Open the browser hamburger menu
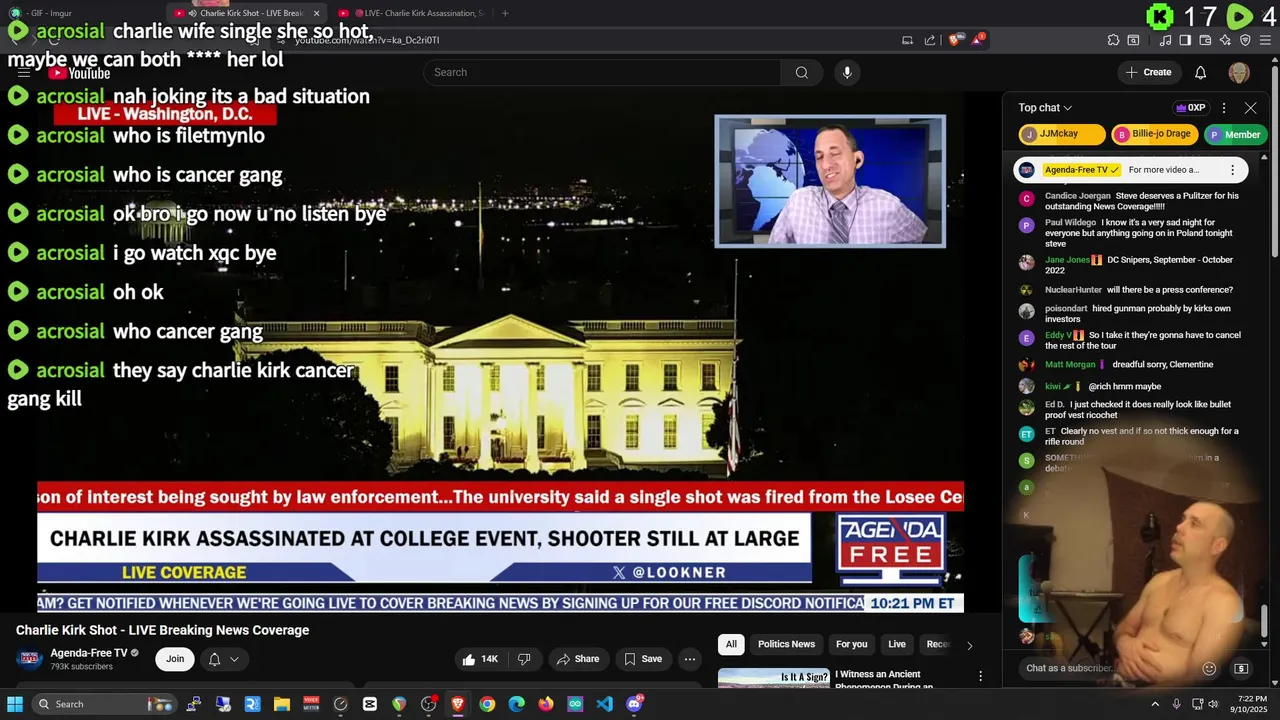This screenshot has height=720, width=1280. pyautogui.click(x=1266, y=40)
